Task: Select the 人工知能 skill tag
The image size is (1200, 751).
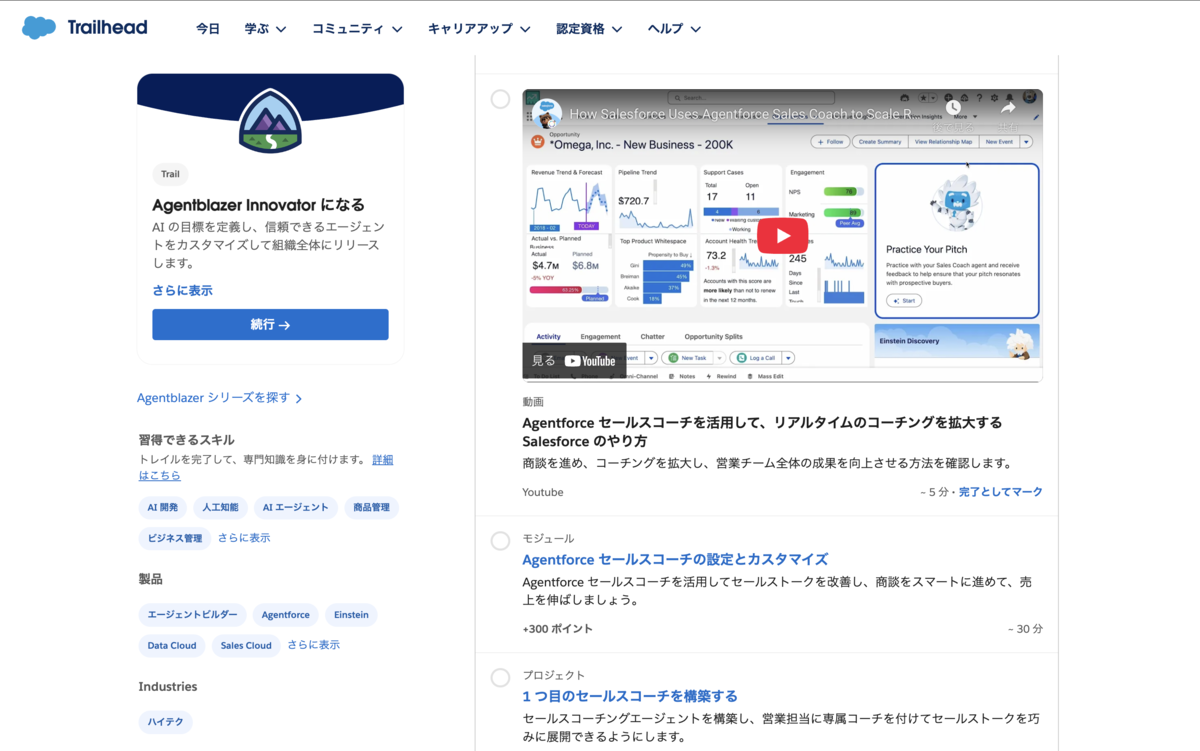Action: tap(220, 508)
